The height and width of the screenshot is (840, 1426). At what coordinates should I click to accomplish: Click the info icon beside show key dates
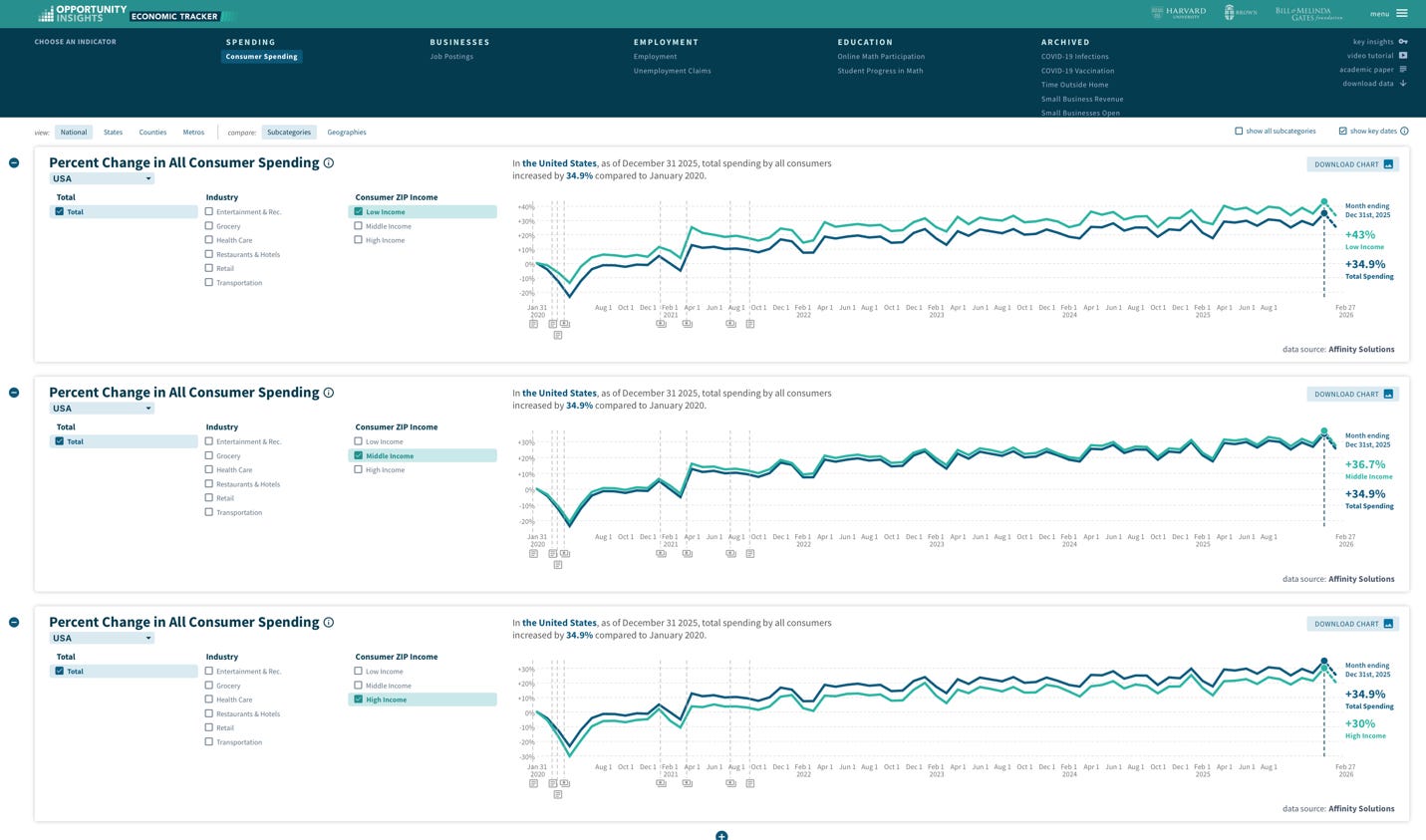1404,132
